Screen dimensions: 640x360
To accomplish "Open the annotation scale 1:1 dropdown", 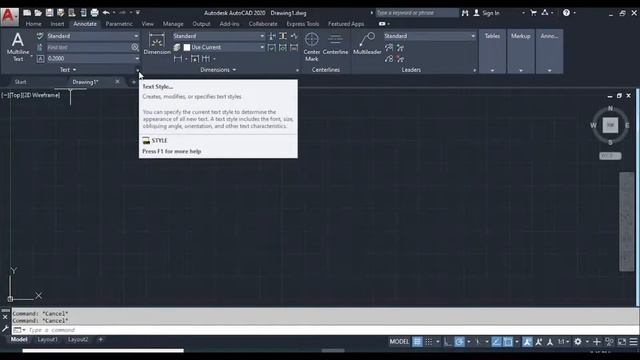I will (x=563, y=342).
